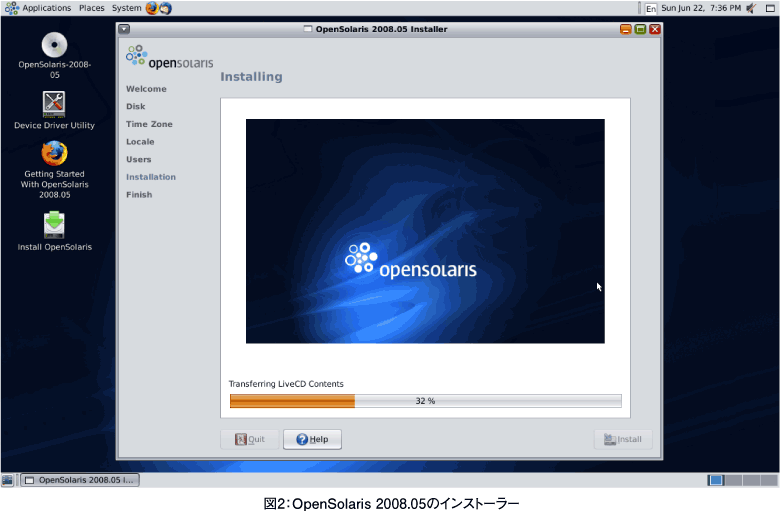Close the installer window
Screen dimensions: 781x514
coord(655,29)
